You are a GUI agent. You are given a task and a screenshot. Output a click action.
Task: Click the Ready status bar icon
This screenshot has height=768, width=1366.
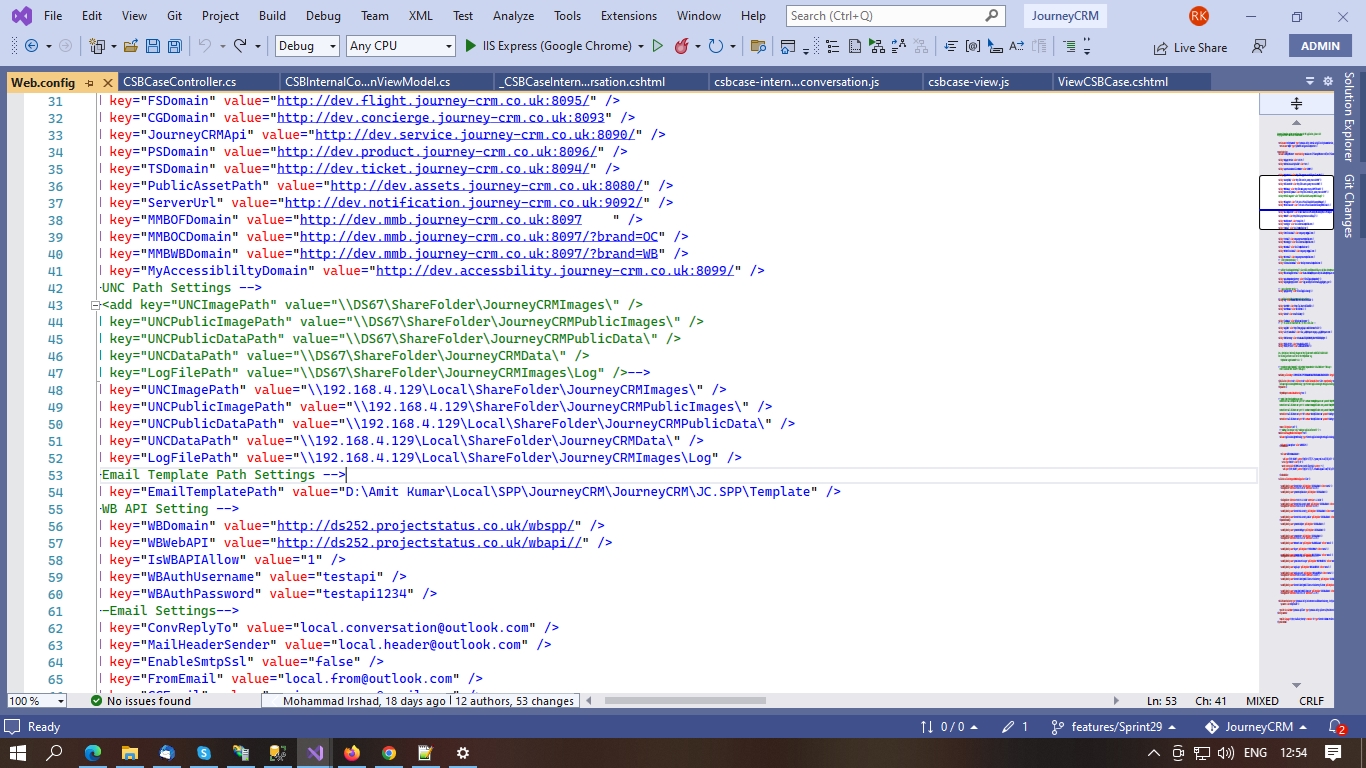coord(13,727)
